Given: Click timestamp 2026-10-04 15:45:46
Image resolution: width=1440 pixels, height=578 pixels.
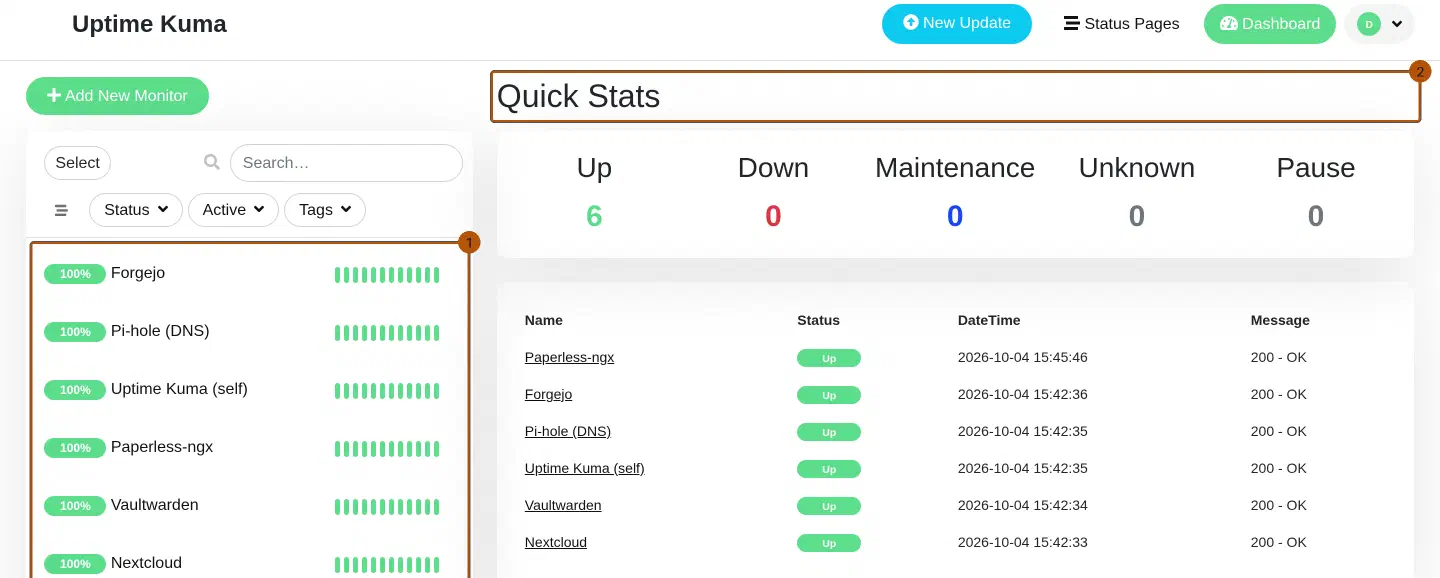Looking at the screenshot, I should coord(1023,357).
